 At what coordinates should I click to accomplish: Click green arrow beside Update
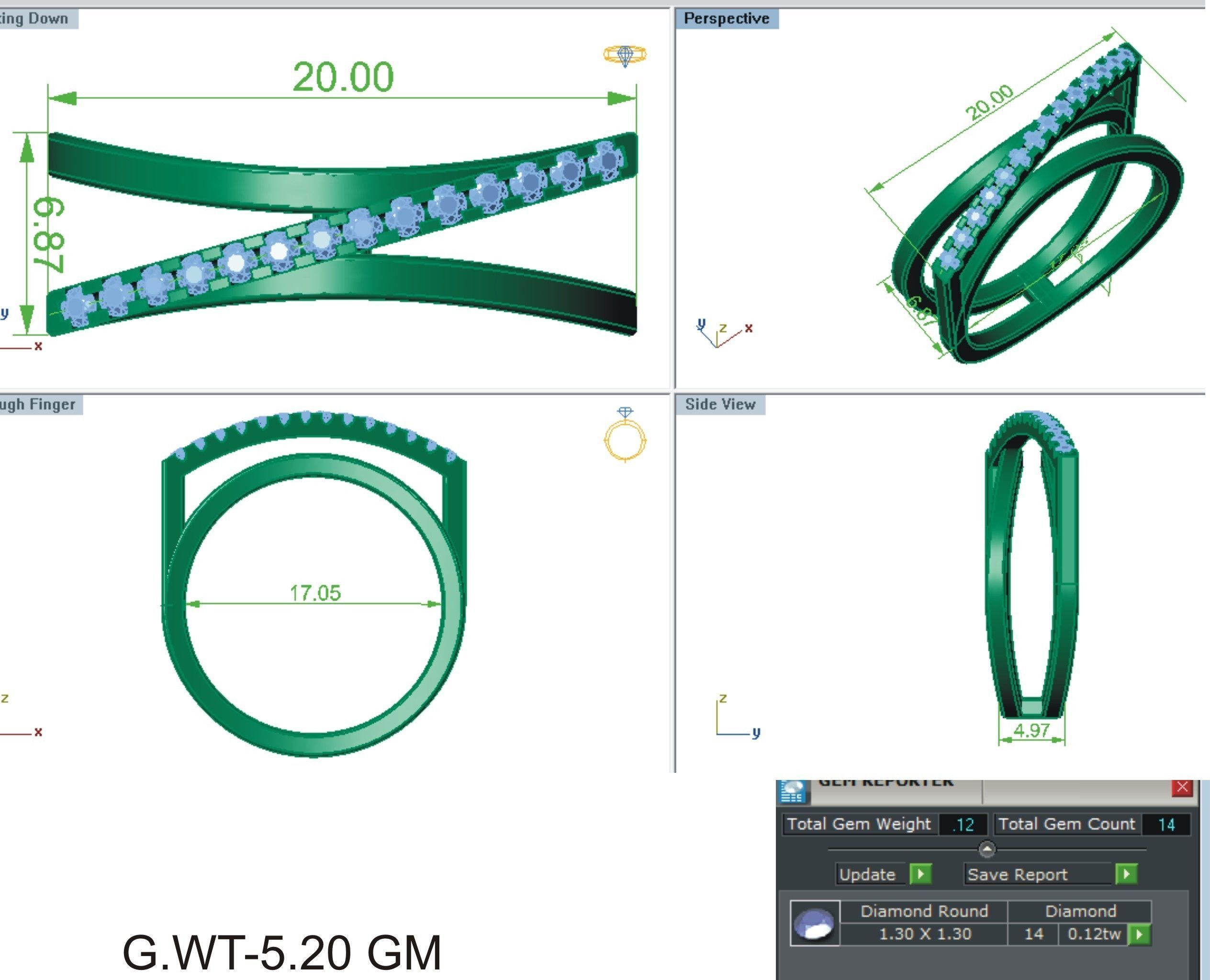[x=920, y=874]
